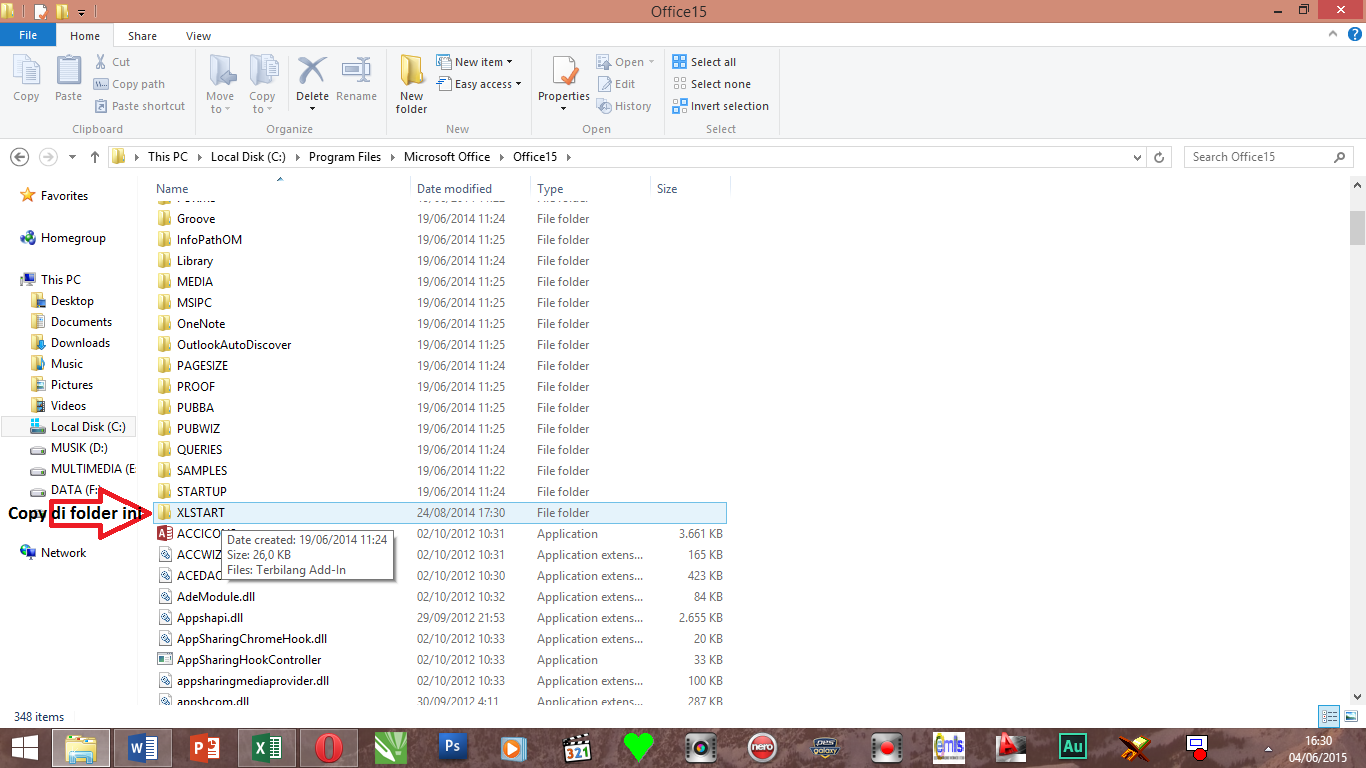Viewport: 1366px width, 768px height.
Task: Click Copy path in the ribbon
Action: (130, 84)
